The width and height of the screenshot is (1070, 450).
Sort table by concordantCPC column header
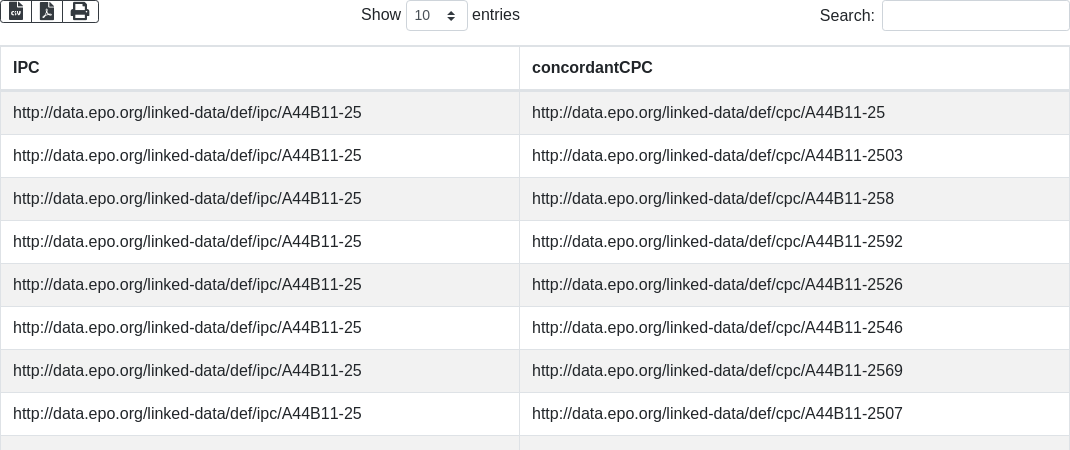794,68
